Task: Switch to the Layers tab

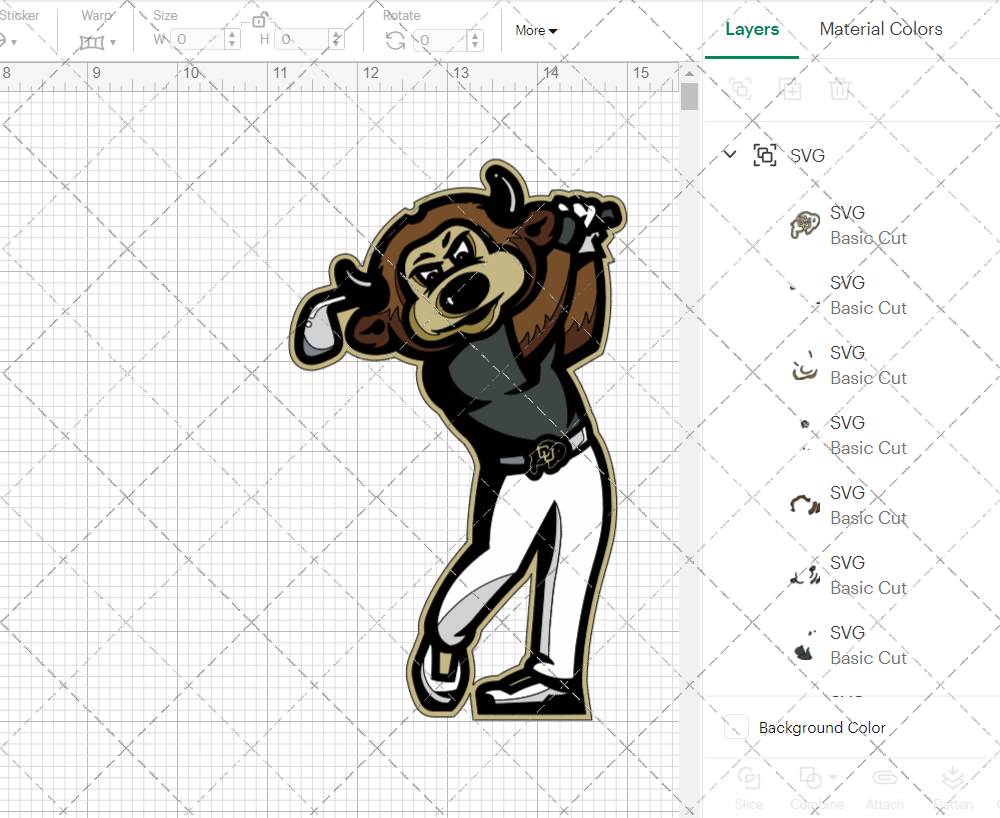Action: [752, 29]
